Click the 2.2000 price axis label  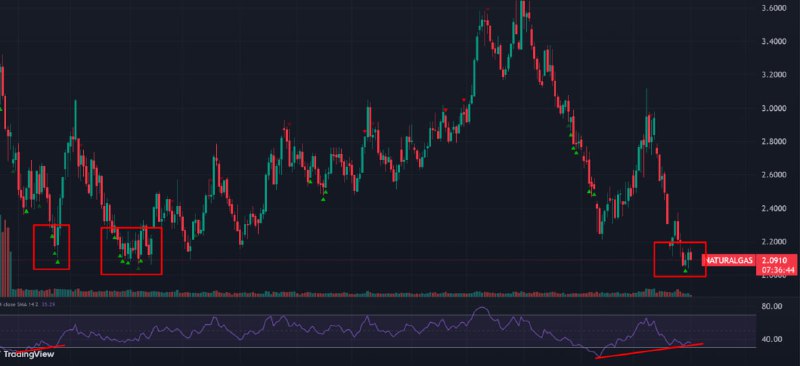(x=774, y=241)
